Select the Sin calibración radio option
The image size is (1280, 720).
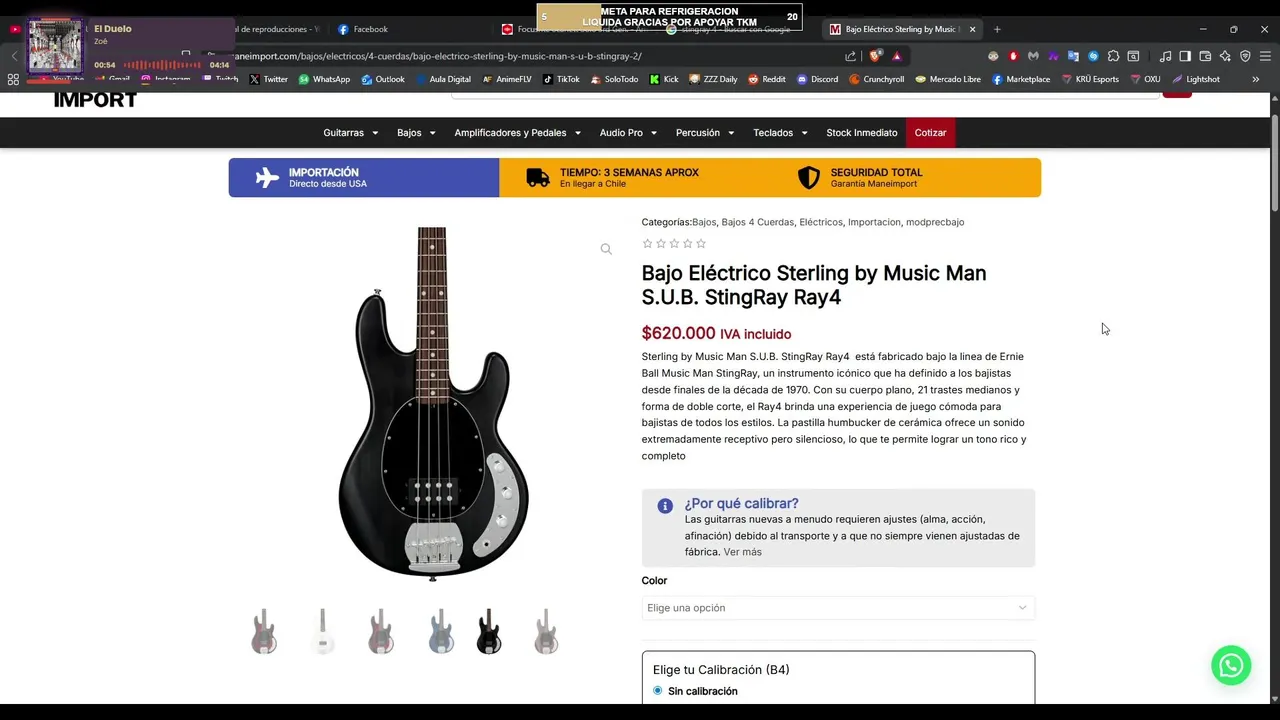657,691
